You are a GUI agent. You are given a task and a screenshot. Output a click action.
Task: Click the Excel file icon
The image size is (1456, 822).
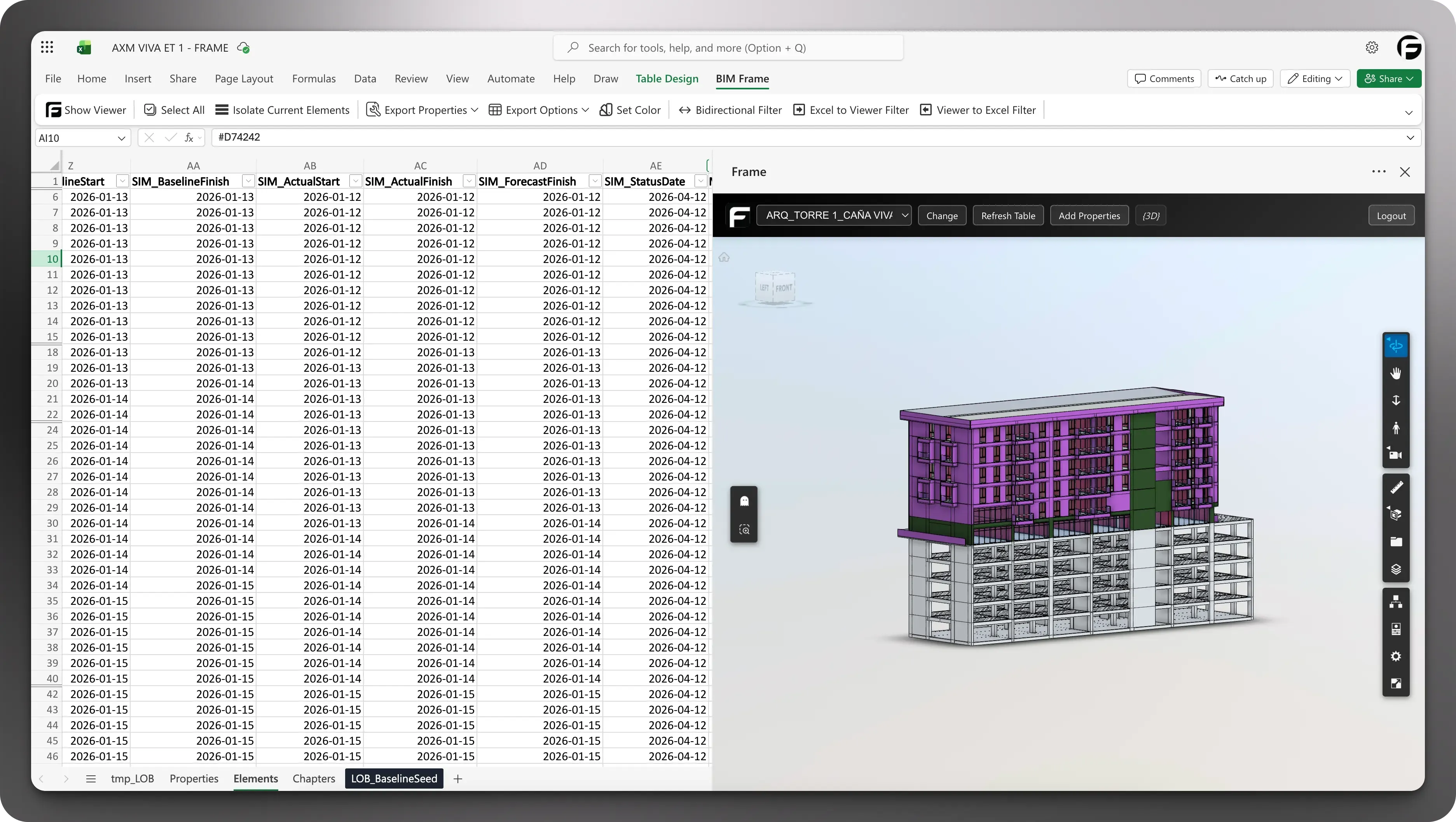pyautogui.click(x=84, y=47)
